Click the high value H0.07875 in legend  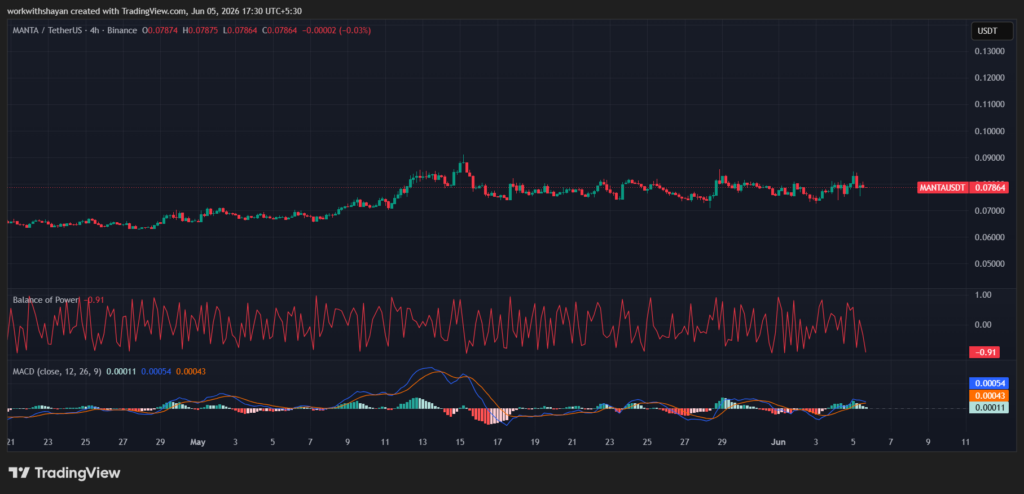click(x=199, y=30)
